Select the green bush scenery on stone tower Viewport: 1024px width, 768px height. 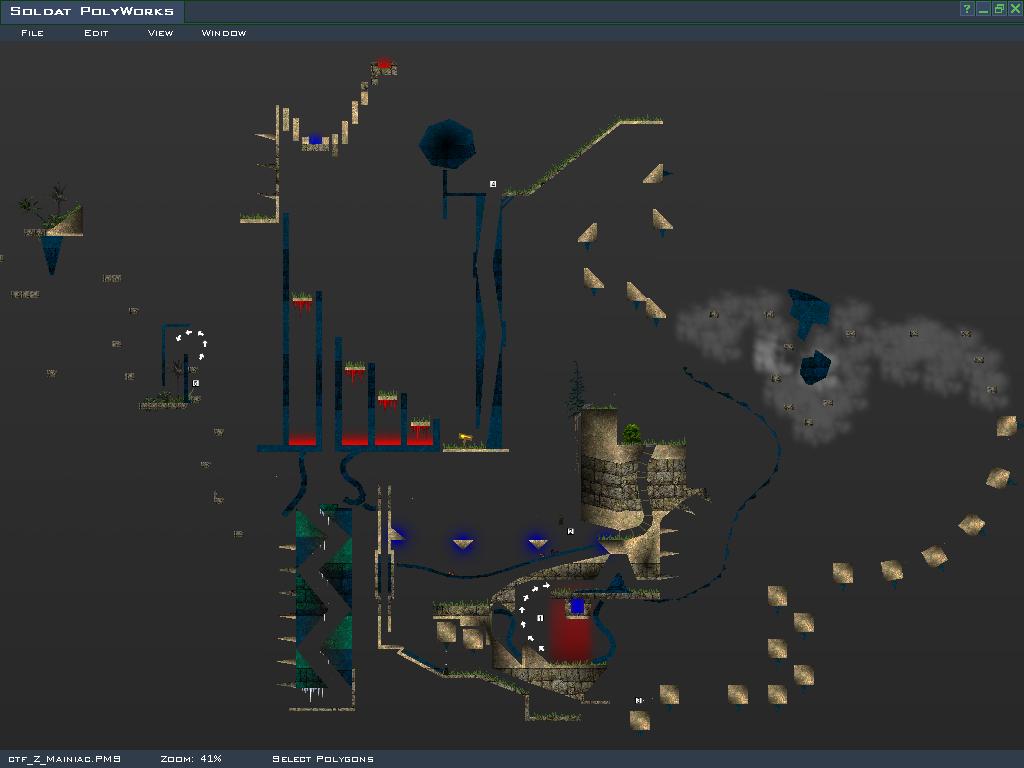[631, 433]
